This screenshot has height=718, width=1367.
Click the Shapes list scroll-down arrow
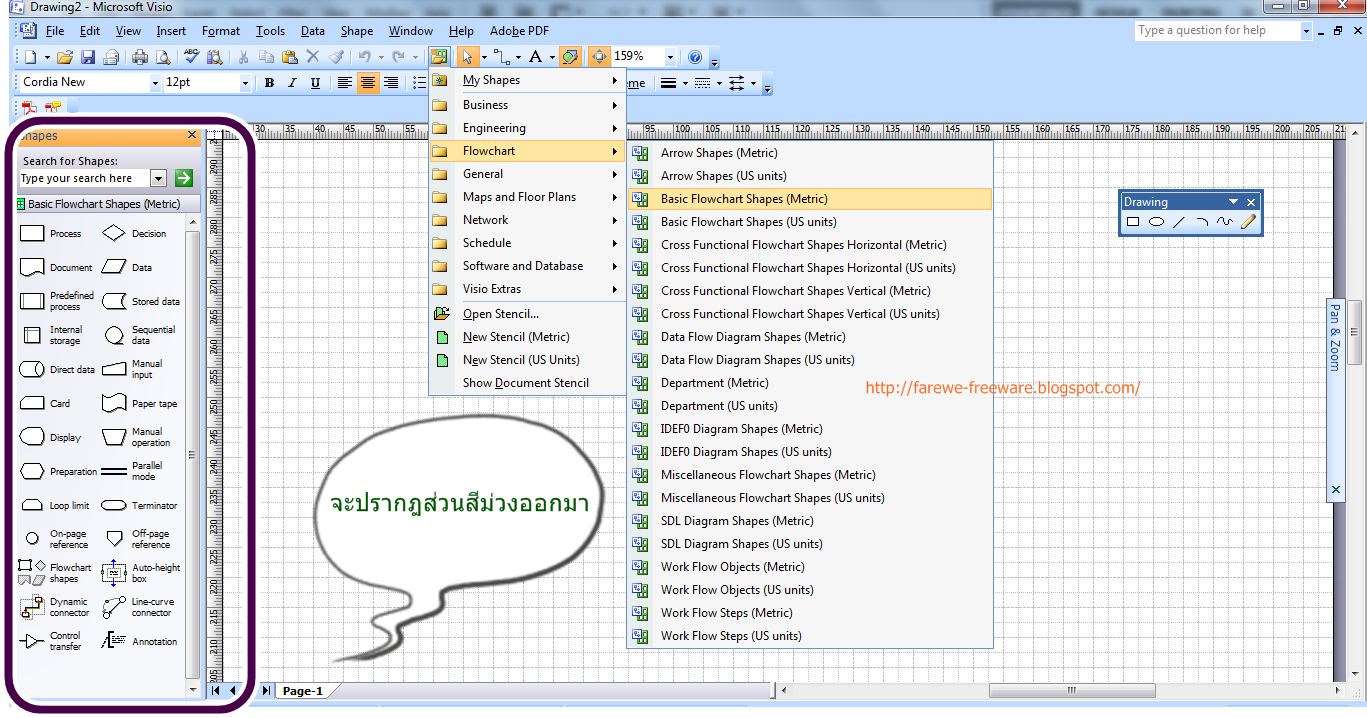[193, 690]
